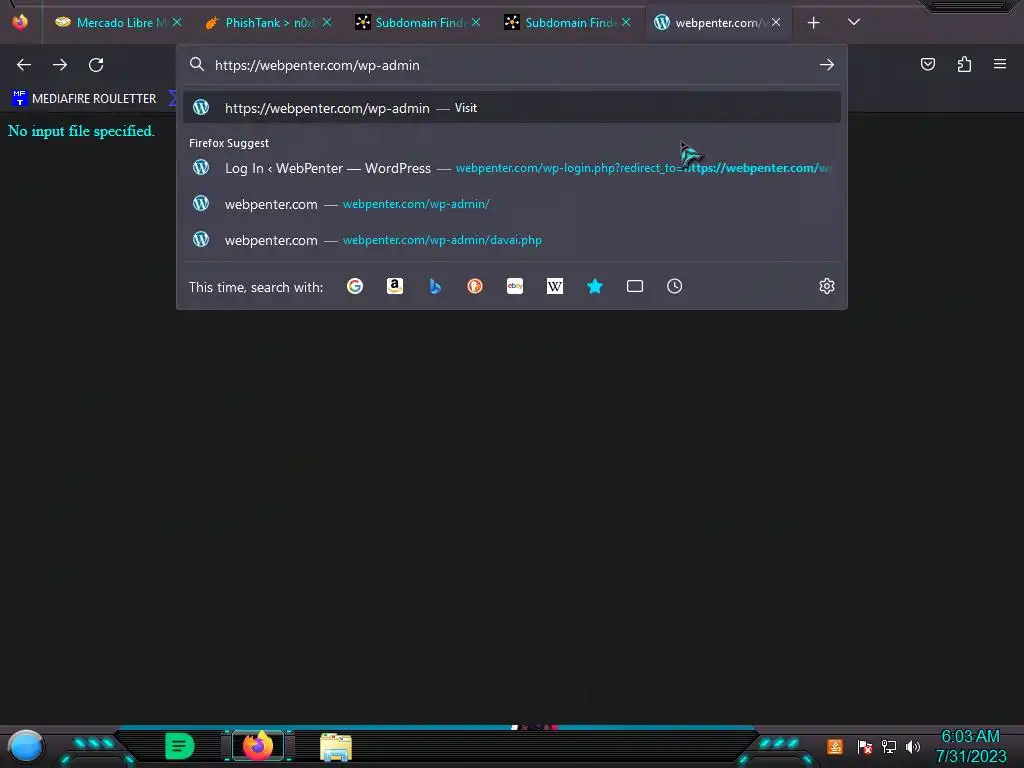Search with eBay this time
1024x768 pixels.
coord(515,286)
